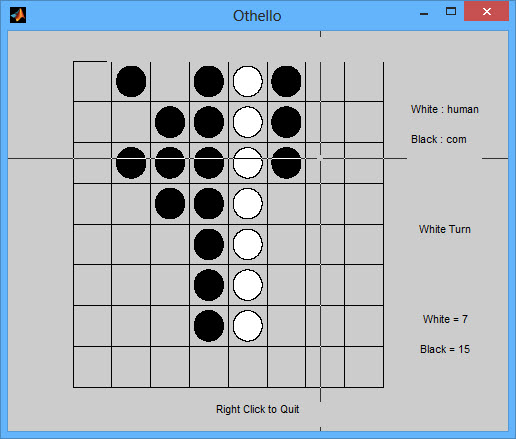
Task: Select the empty top-left corner square of the board
Action: tap(92, 81)
